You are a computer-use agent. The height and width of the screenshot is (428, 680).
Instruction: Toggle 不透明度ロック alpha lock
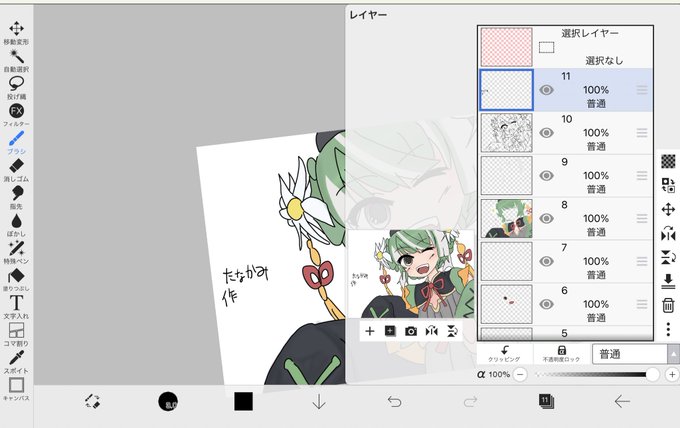click(561, 354)
